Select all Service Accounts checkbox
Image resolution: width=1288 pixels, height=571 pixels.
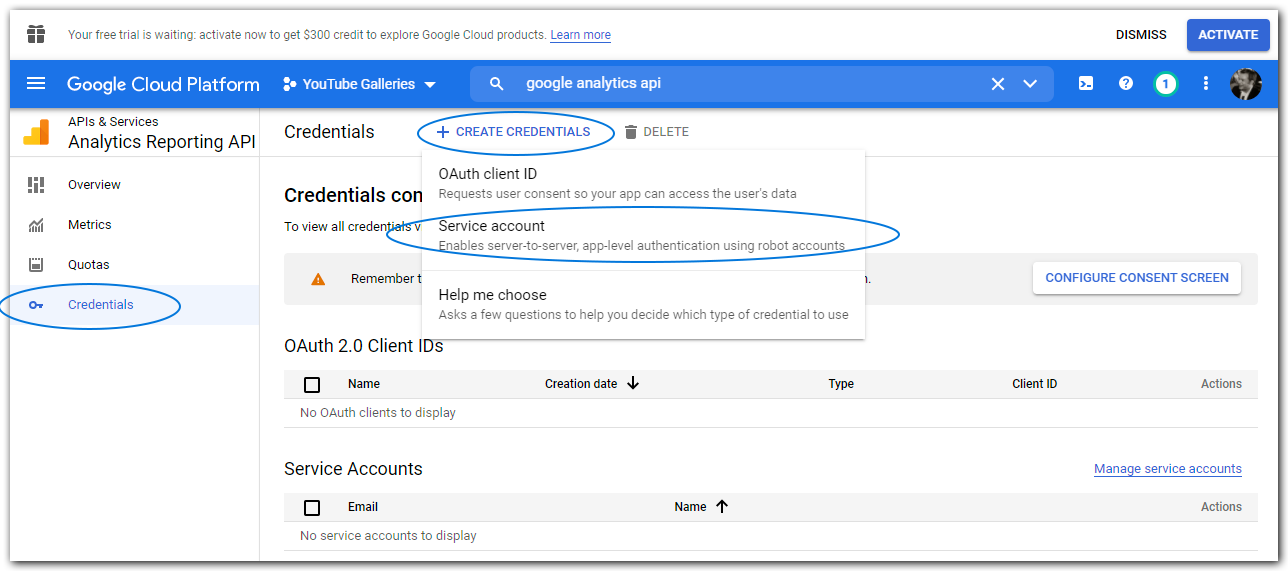(x=312, y=507)
